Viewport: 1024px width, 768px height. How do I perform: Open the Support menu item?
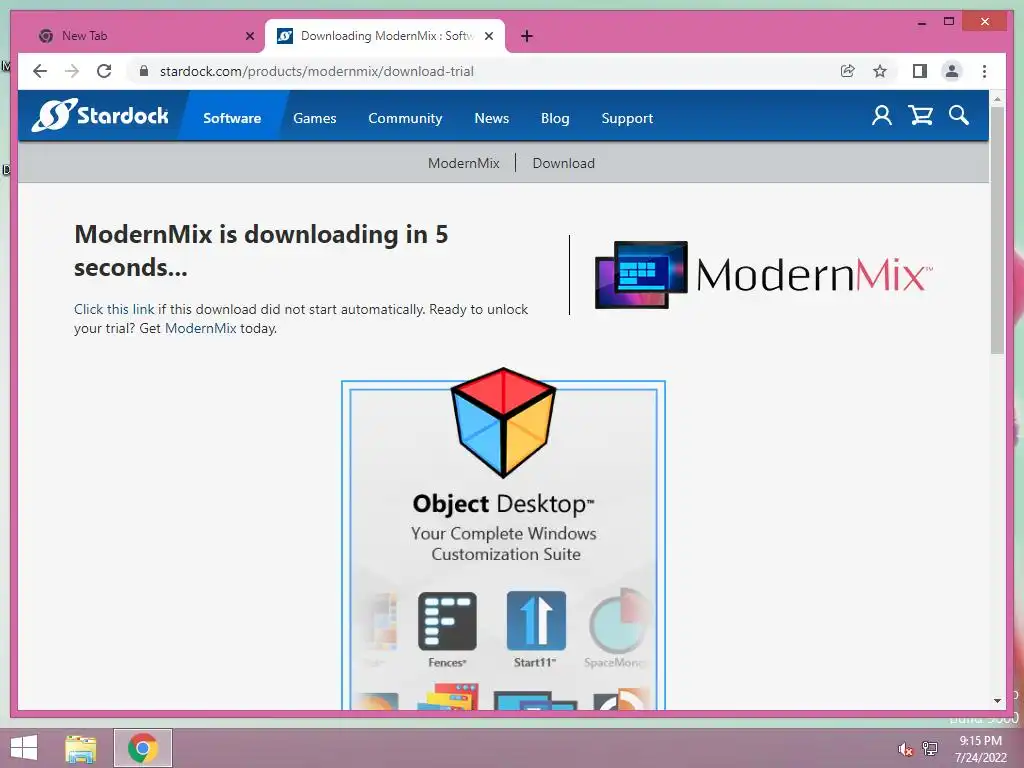pyautogui.click(x=627, y=118)
